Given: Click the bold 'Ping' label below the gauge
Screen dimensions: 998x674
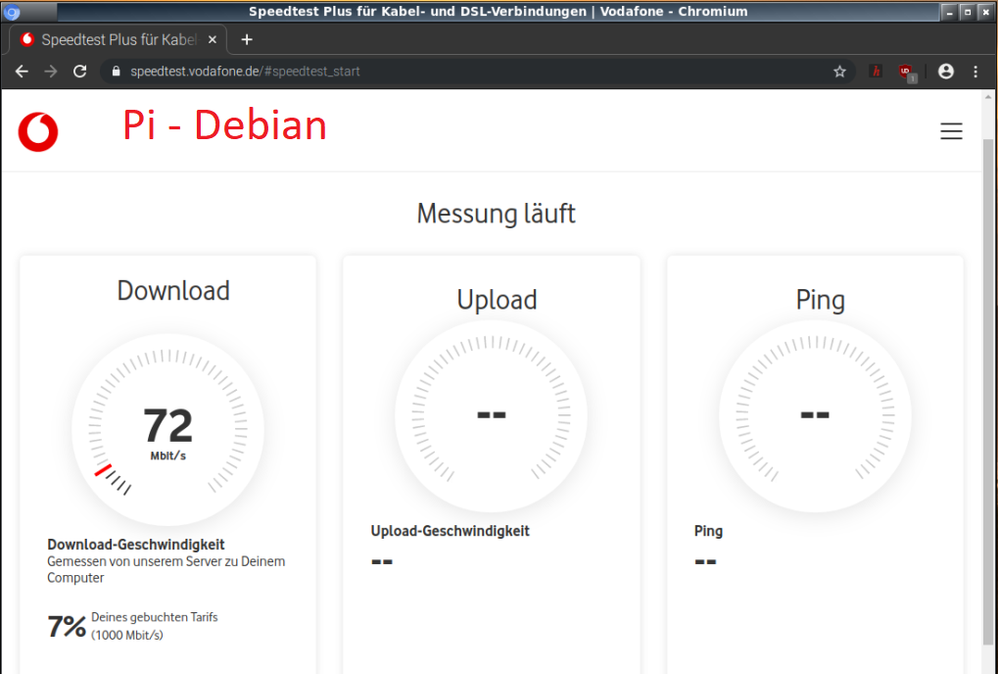Looking at the screenshot, I should [708, 531].
